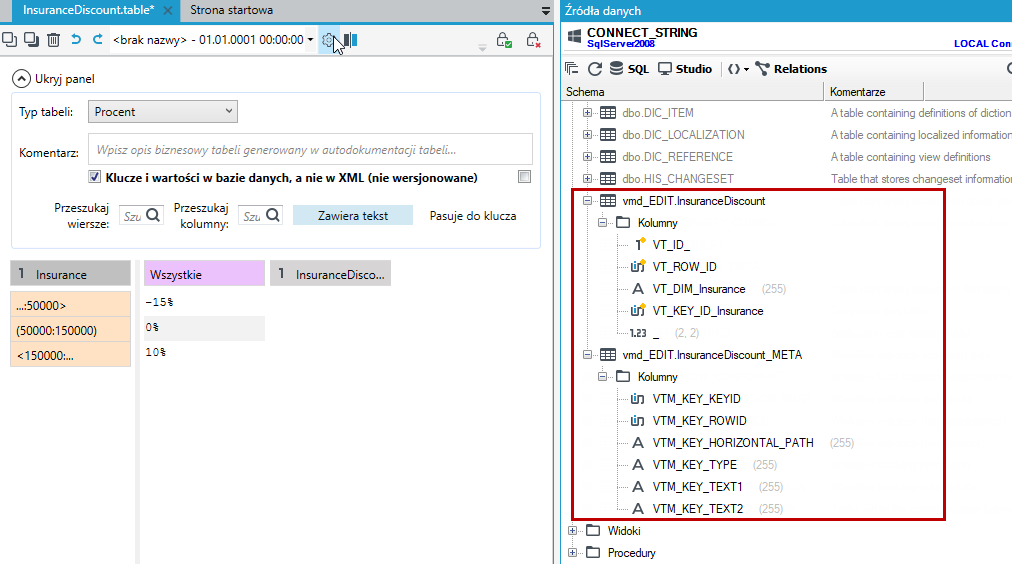
Task: Select the Zawiera tekst search mode
Action: 352,216
